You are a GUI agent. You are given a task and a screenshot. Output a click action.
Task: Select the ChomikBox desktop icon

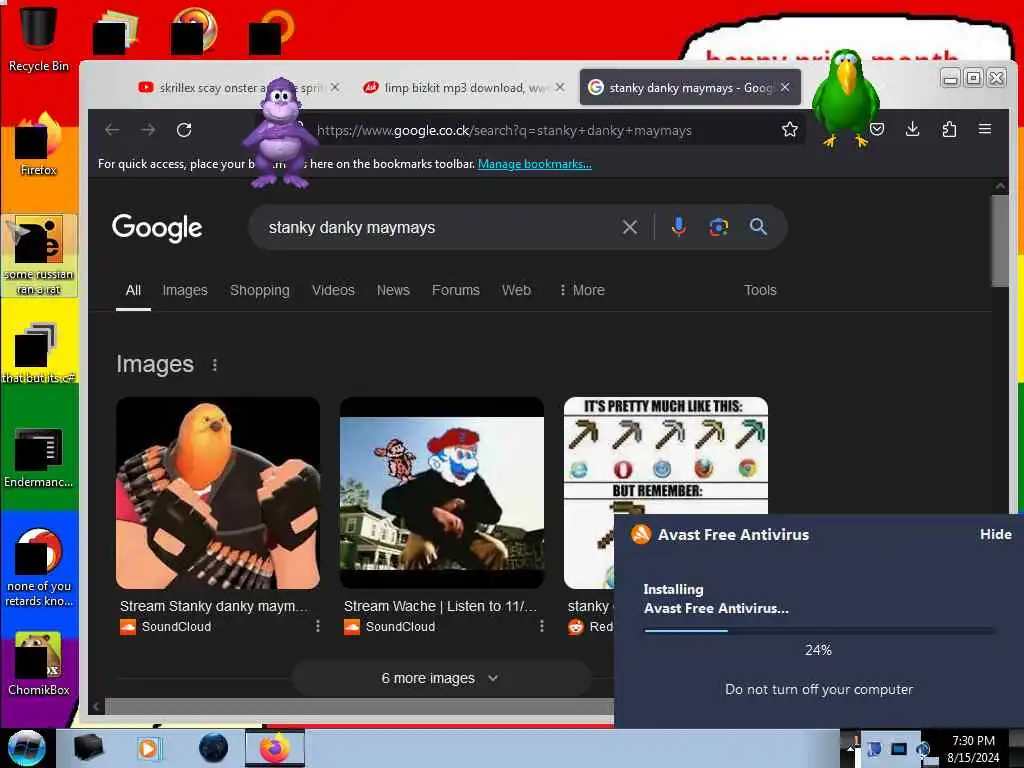[38, 664]
